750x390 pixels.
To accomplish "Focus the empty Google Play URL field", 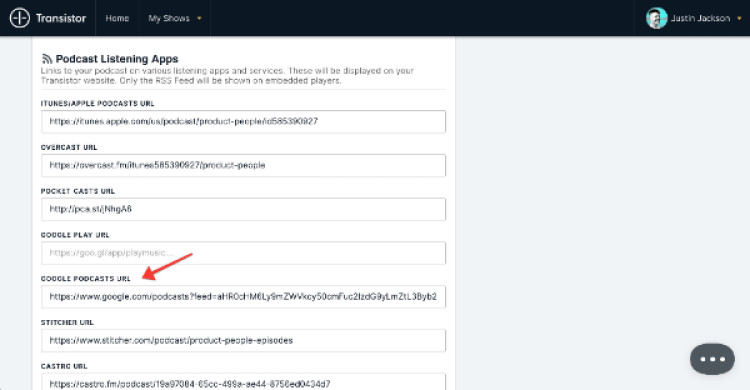I will pos(243,253).
